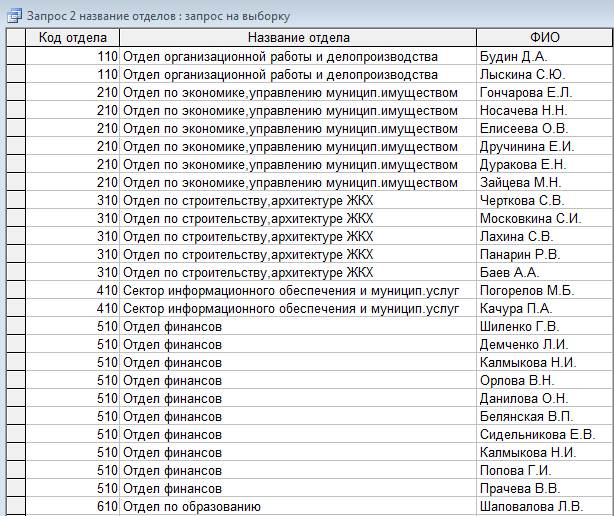
Task: Click code 210 in Зайцева М.Н. row
Action: (x=72, y=182)
